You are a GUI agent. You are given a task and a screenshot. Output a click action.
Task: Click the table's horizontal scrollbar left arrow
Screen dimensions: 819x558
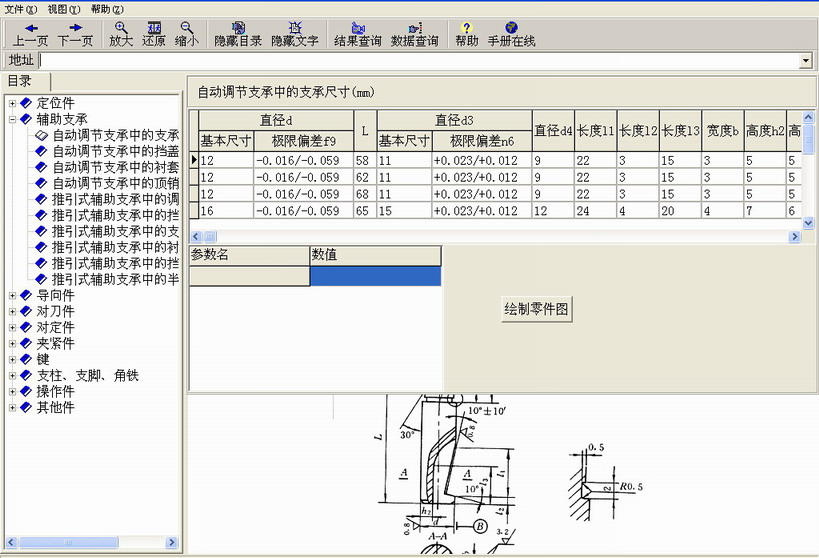click(x=196, y=237)
